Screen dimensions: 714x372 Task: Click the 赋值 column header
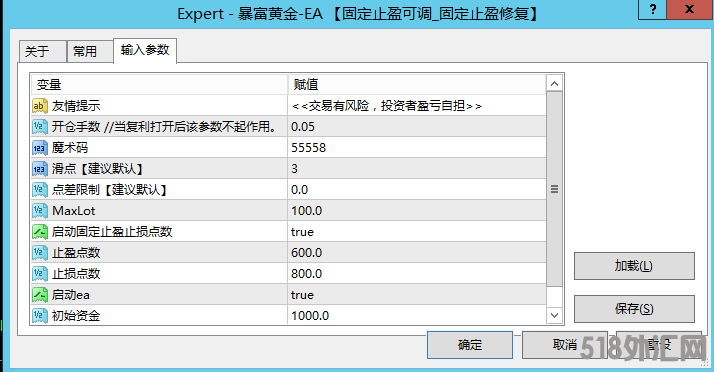tap(417, 84)
